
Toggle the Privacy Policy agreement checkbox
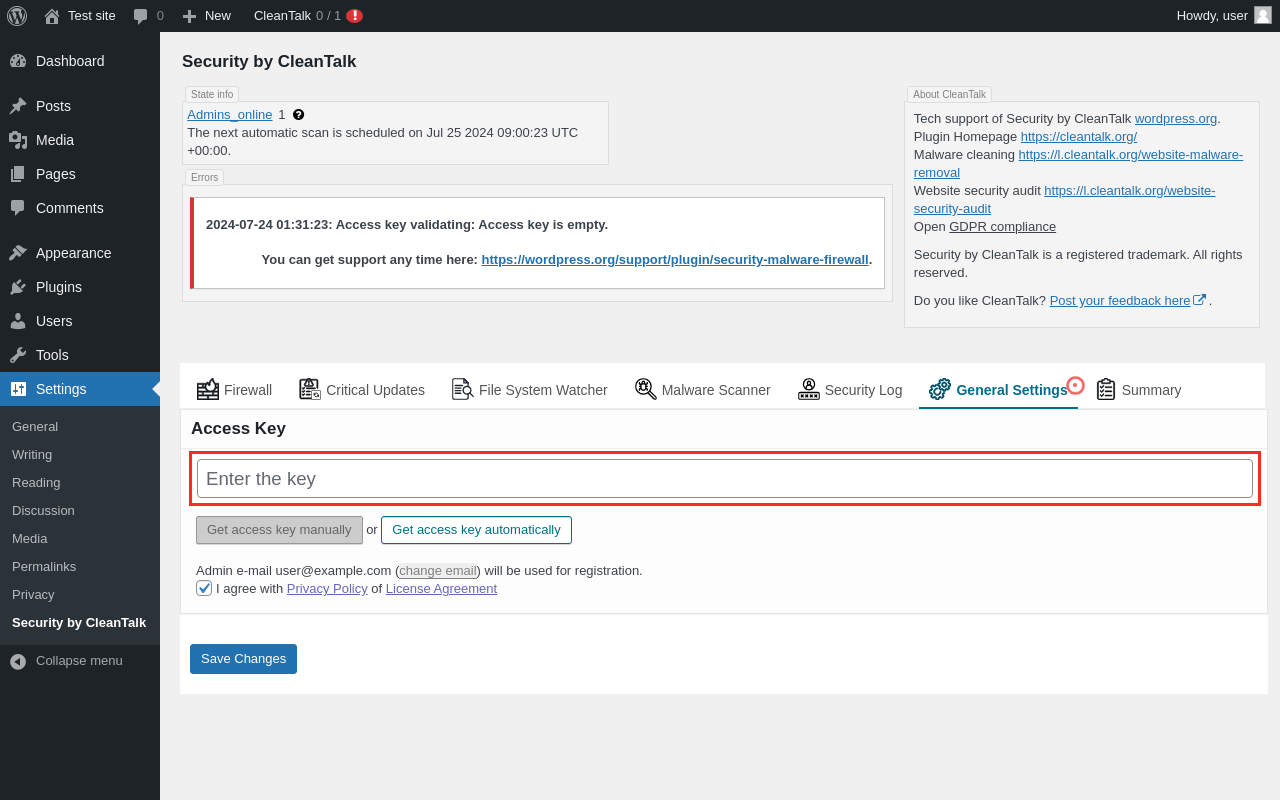[204, 588]
